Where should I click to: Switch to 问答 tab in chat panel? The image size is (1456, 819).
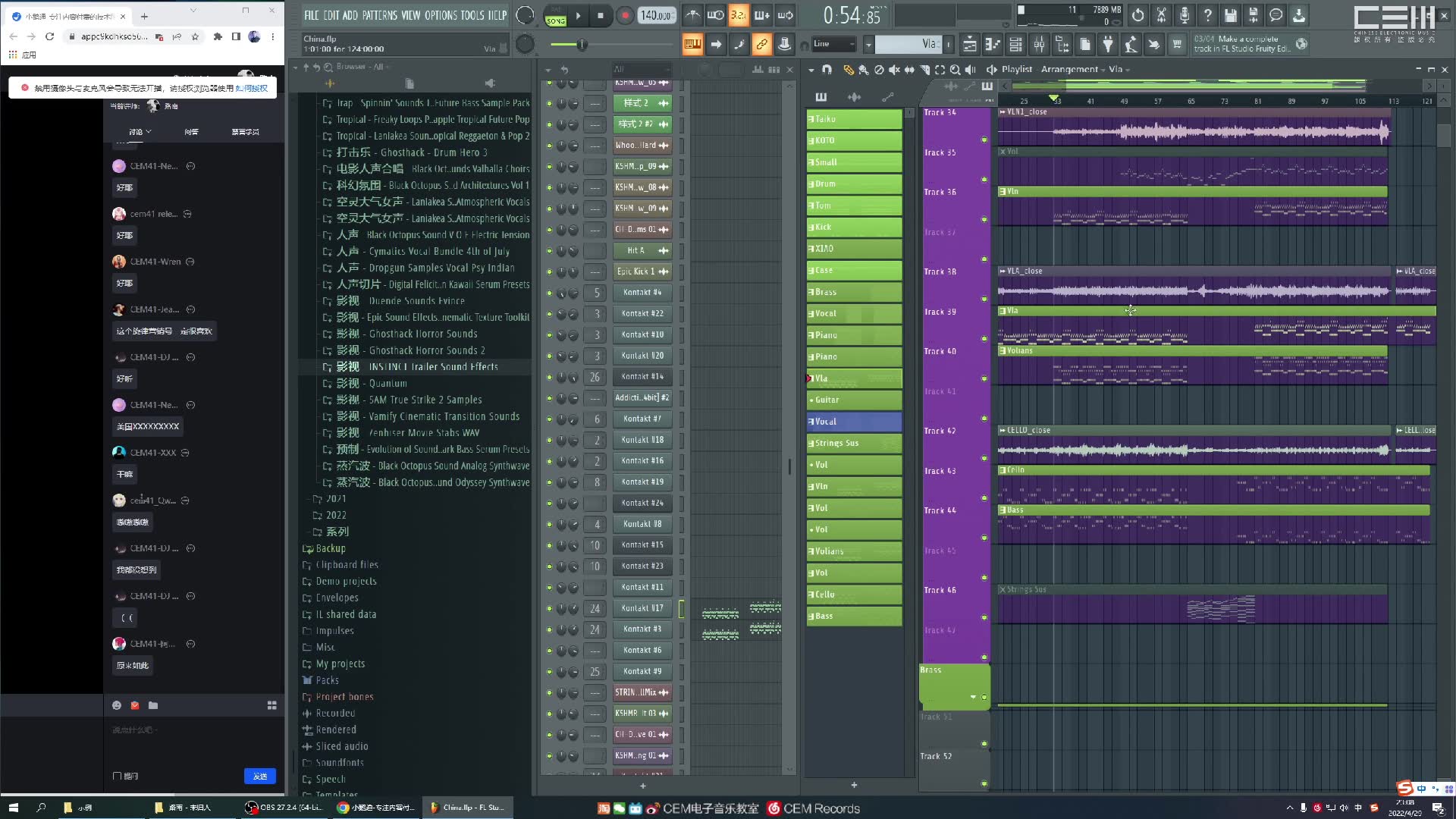(191, 132)
